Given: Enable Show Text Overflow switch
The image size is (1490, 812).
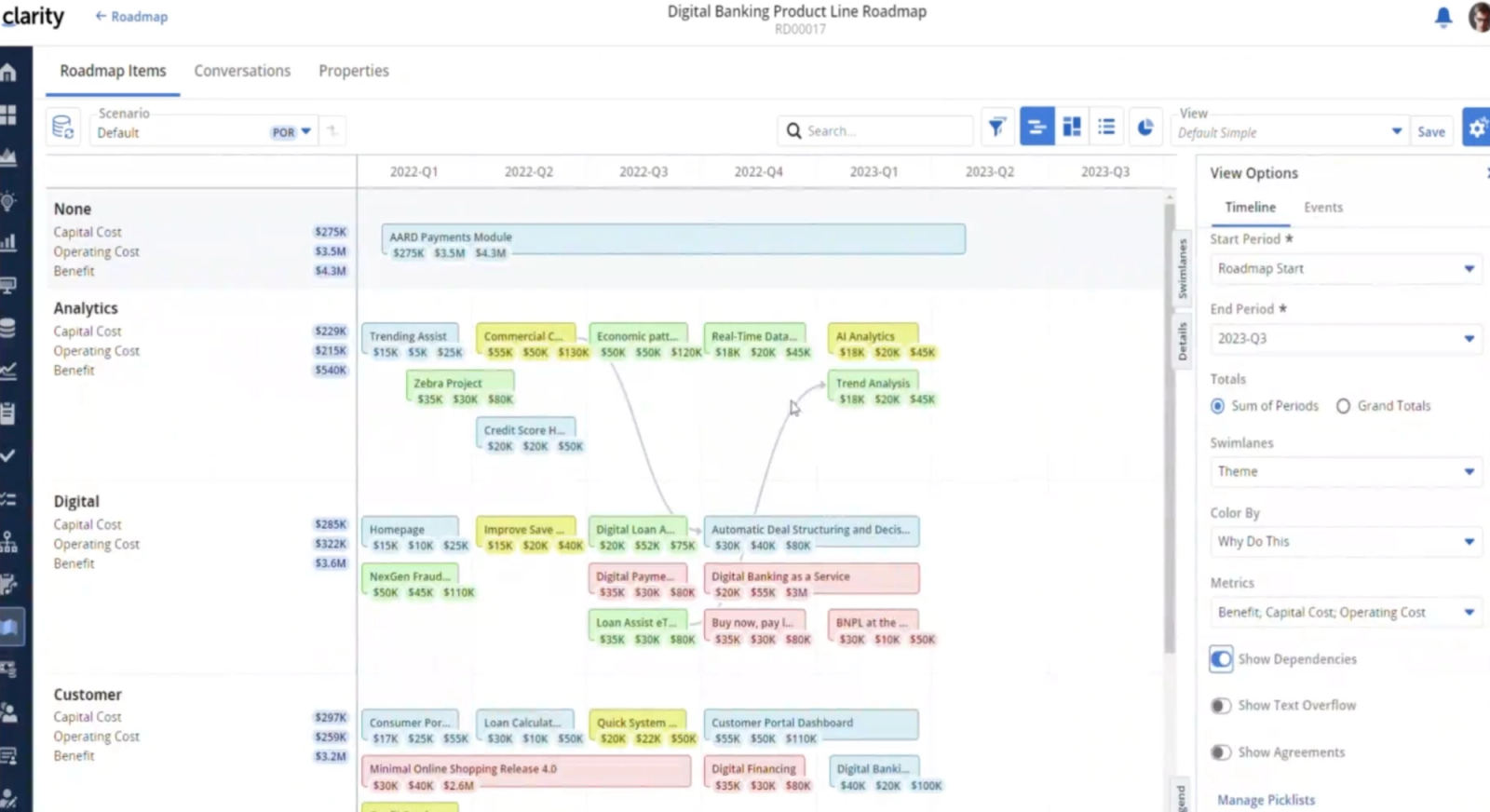Looking at the screenshot, I should pos(1221,705).
